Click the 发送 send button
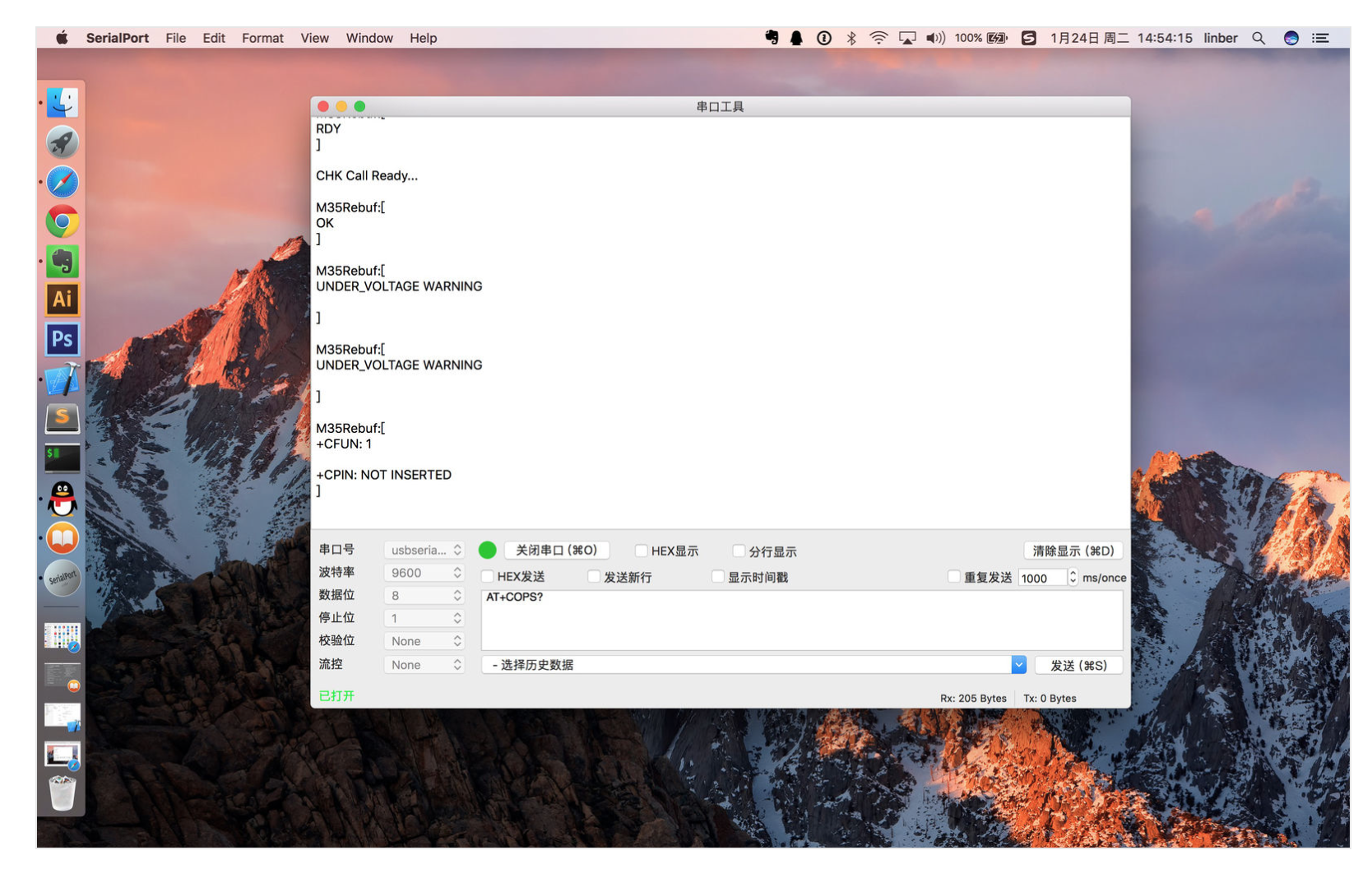This screenshot has width=1372, height=869. (x=1079, y=665)
